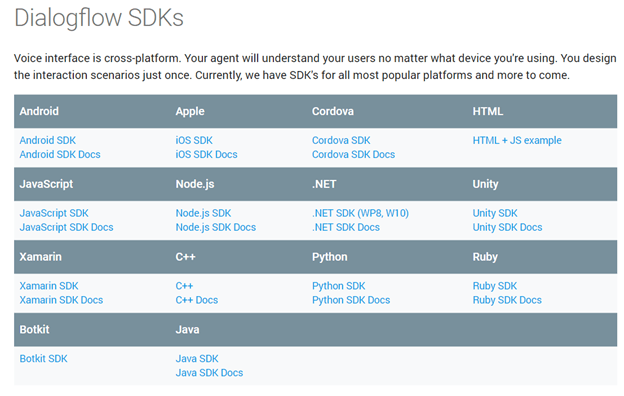The image size is (624, 396).
Task: Click the Cordova column header
Action: [x=333, y=111]
